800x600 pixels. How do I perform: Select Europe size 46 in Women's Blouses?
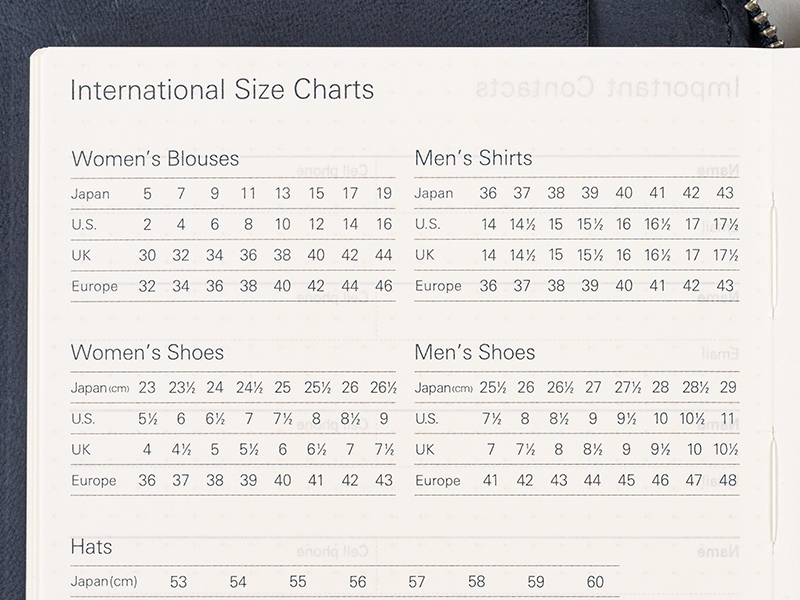(x=384, y=286)
